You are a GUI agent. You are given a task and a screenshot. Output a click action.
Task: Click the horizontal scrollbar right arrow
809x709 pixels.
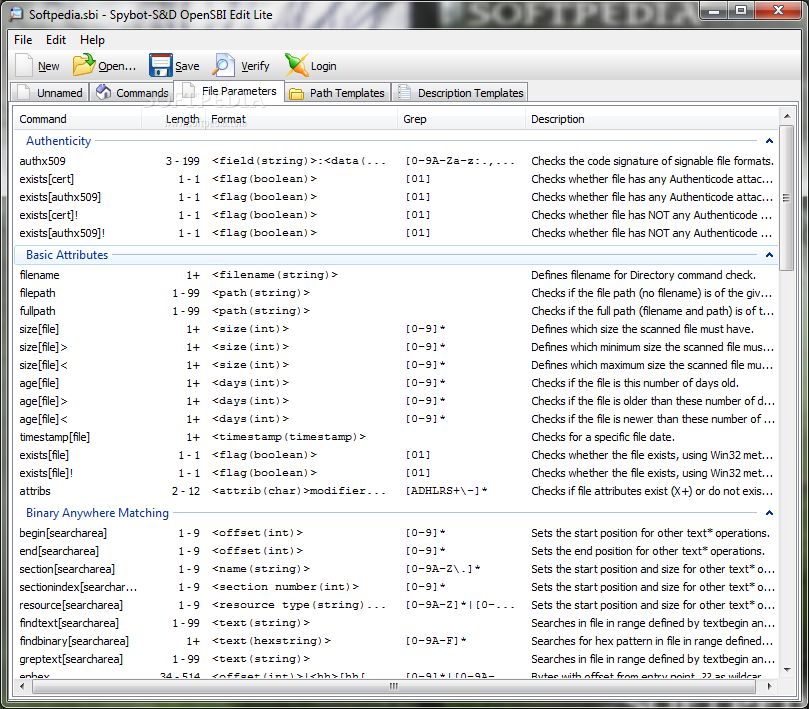769,686
